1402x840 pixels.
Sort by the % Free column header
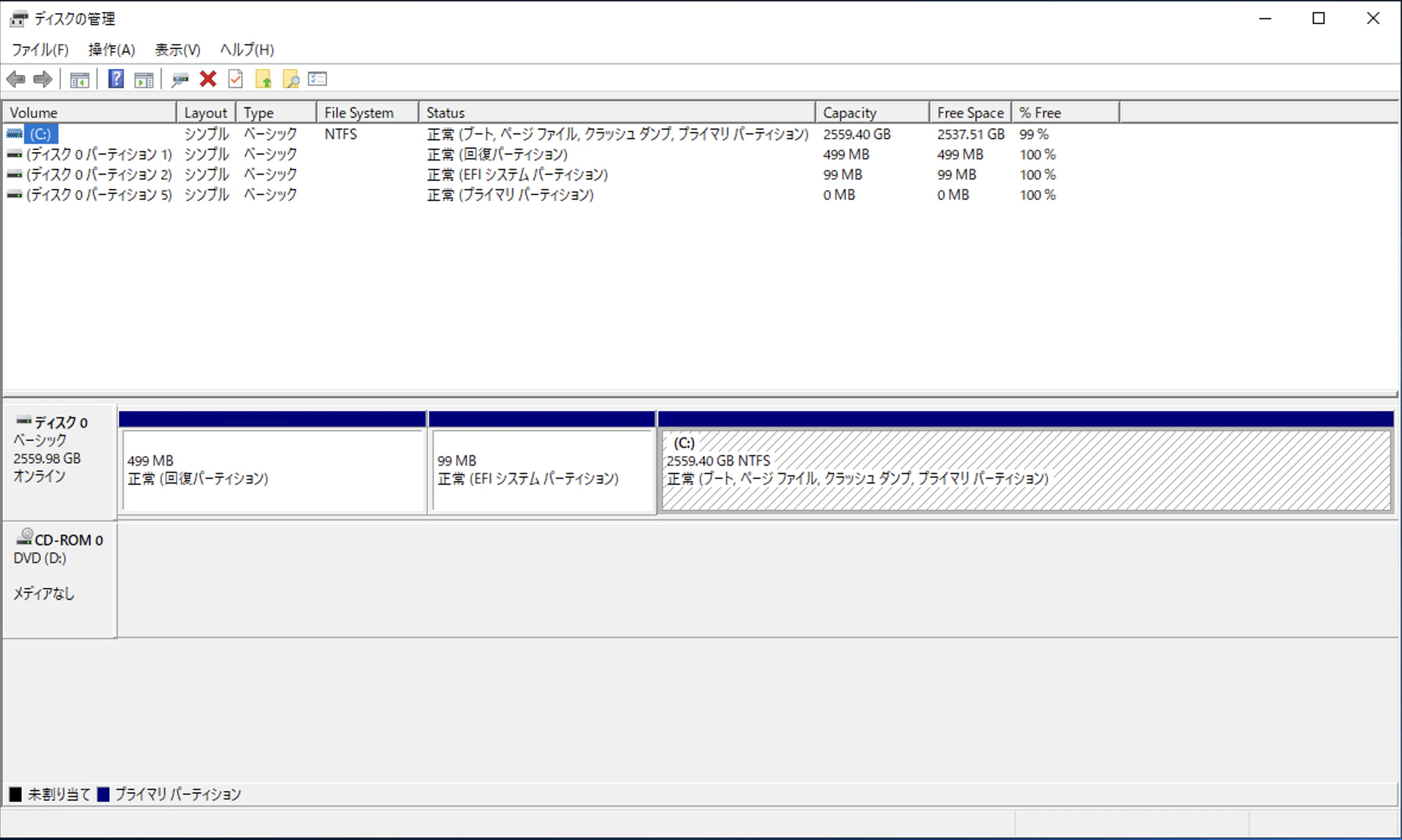[x=1066, y=113]
